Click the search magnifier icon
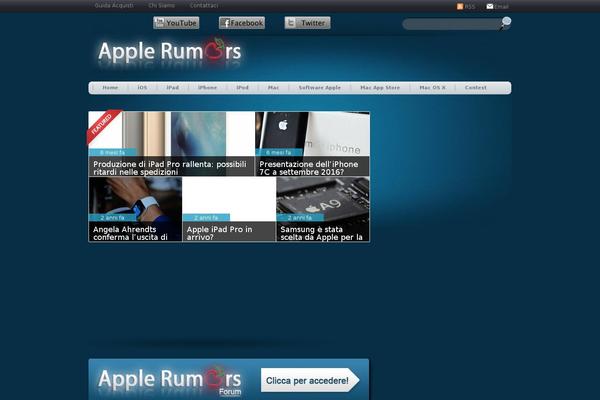Image resolution: width=600 pixels, height=400 pixels. click(505, 23)
